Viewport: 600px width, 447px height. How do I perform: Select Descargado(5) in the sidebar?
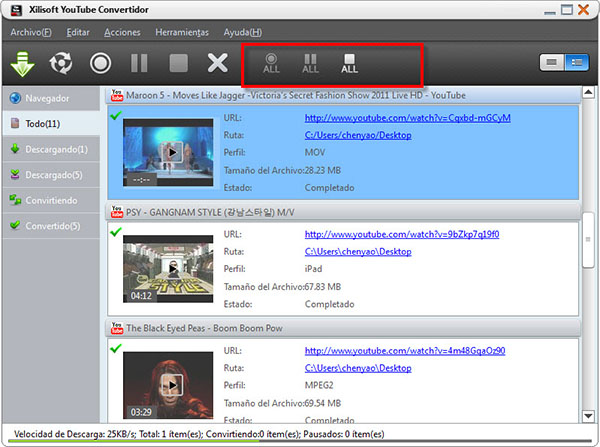[x=51, y=175]
